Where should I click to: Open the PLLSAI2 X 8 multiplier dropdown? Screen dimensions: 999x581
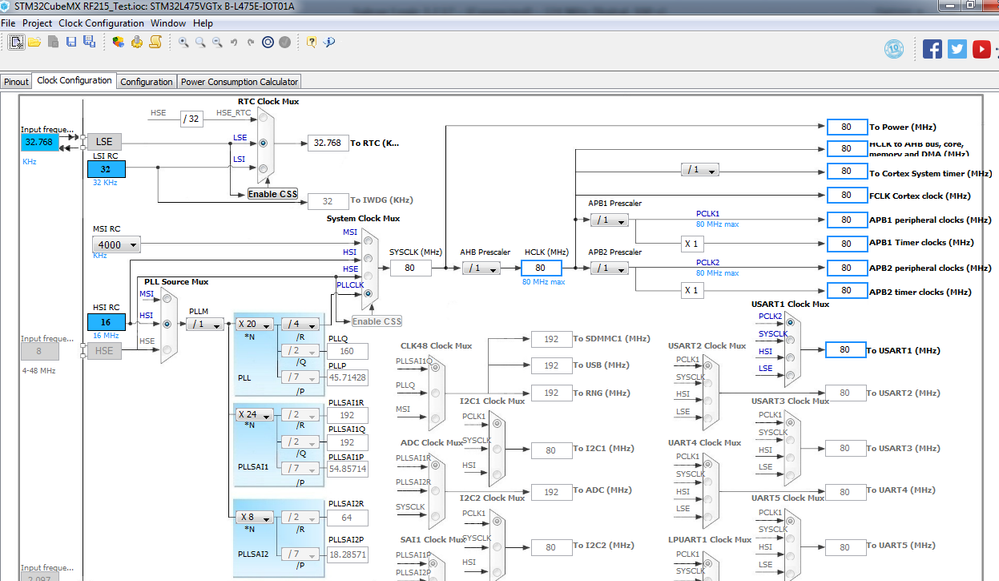click(x=254, y=517)
